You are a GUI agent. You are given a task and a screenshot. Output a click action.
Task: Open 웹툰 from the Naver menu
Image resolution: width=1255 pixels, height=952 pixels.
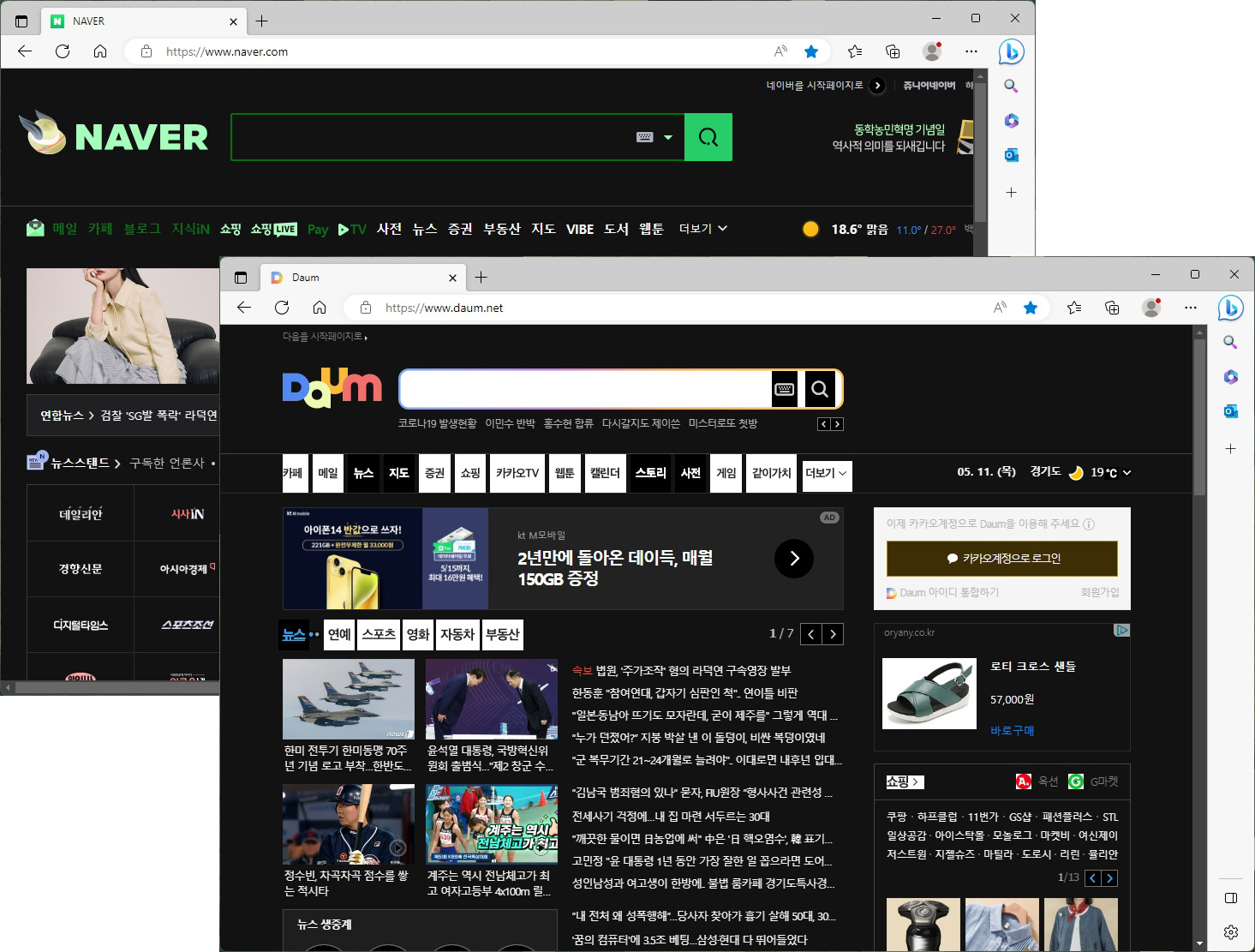click(x=651, y=229)
